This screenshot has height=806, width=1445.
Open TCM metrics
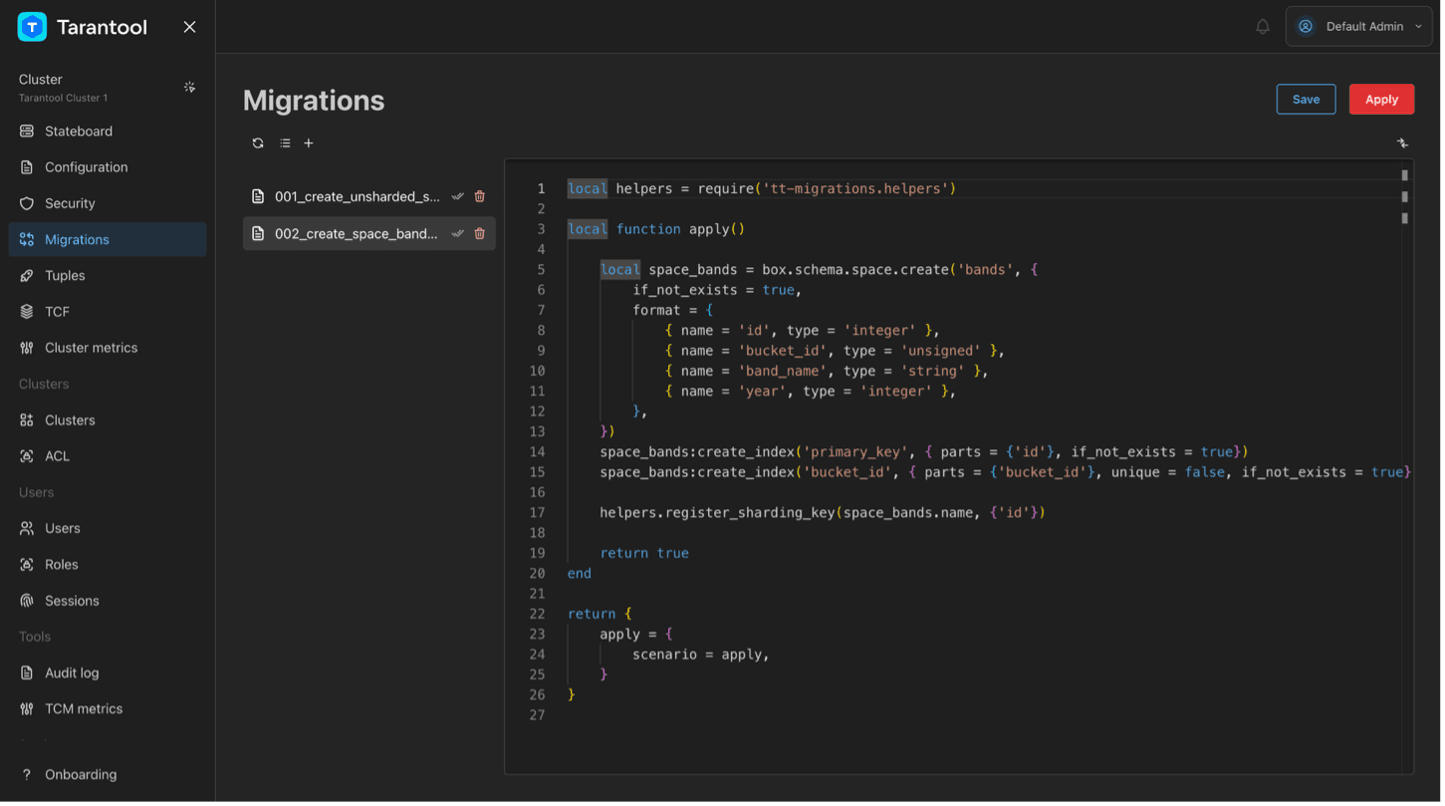(x=108, y=710)
